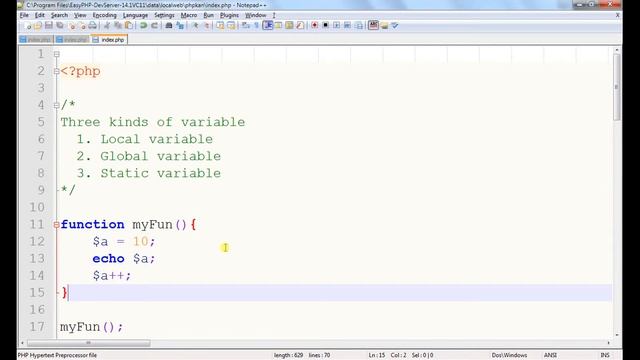Print the document via printer icon
The width and height of the screenshot is (640, 360).
click(x=93, y=26)
